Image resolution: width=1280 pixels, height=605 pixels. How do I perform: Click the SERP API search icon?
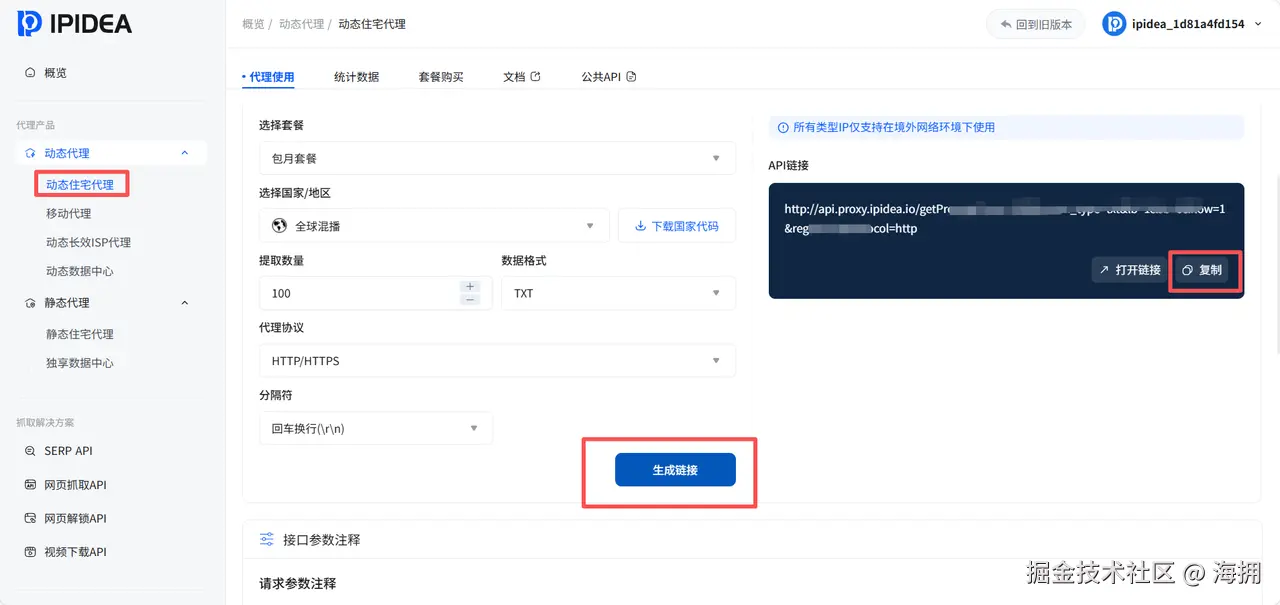coord(30,451)
